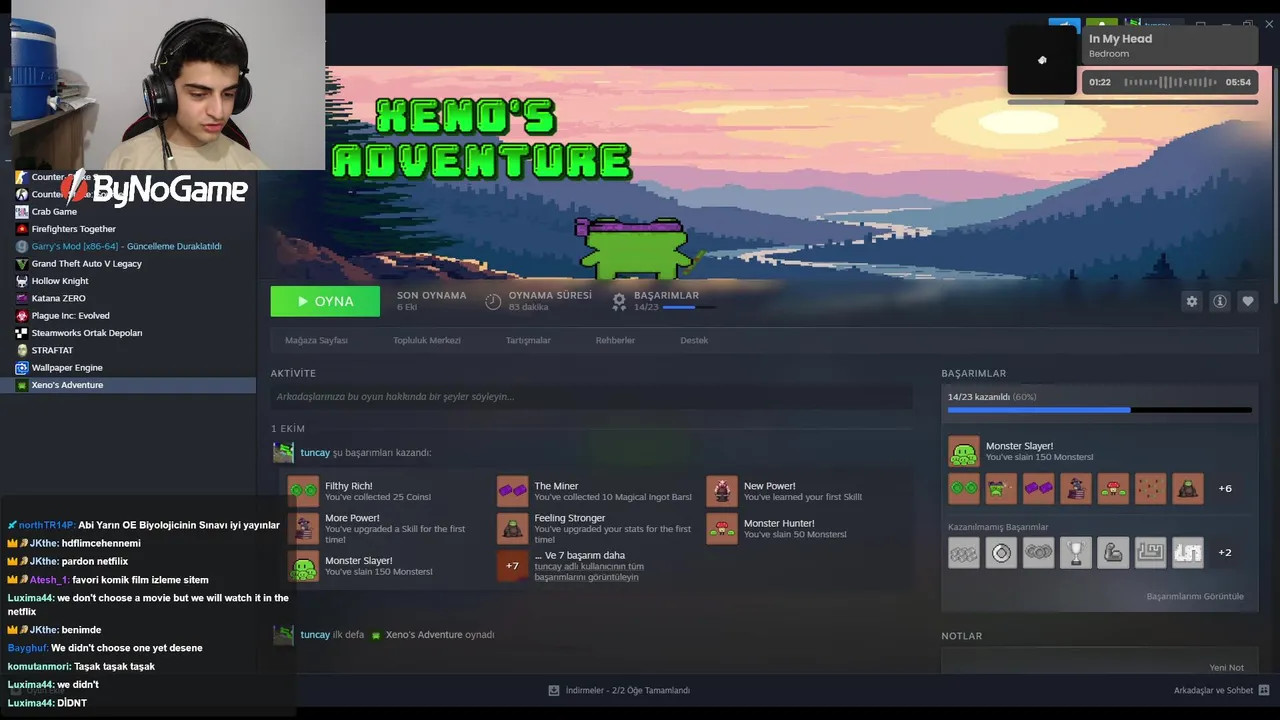This screenshot has height=720, width=1280.
Task: Click the Plague Inc: Evolved icon
Action: [x=21, y=316]
